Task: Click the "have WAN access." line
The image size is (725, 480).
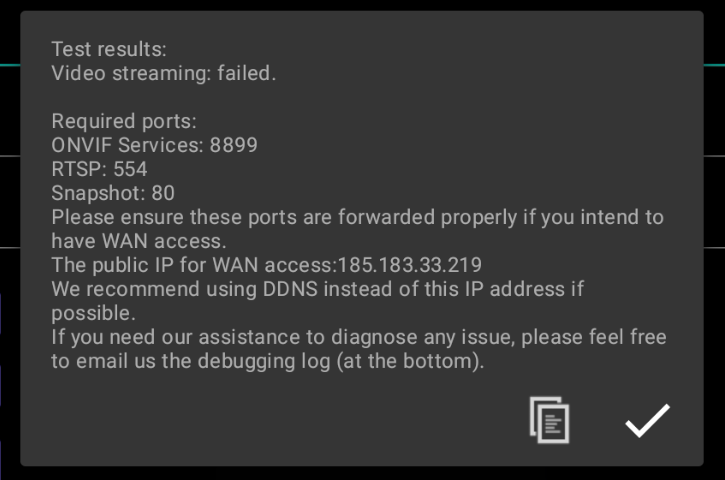Action: (139, 241)
